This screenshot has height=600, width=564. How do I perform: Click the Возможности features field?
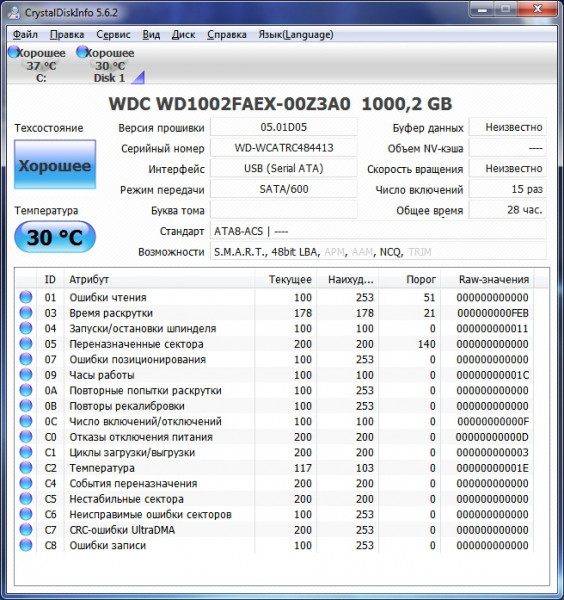(378, 251)
